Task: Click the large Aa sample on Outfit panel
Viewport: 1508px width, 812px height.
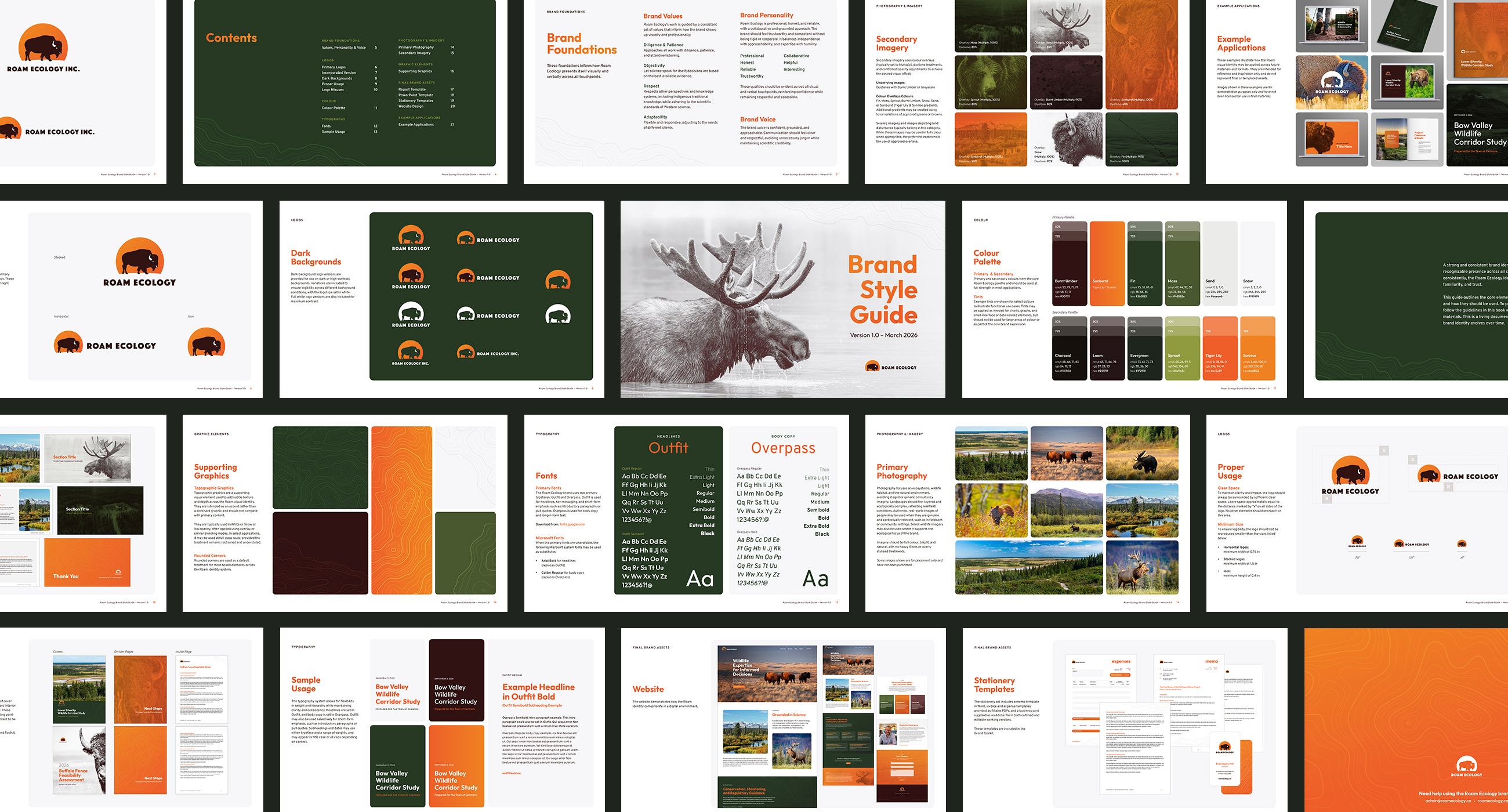Action: tap(699, 578)
